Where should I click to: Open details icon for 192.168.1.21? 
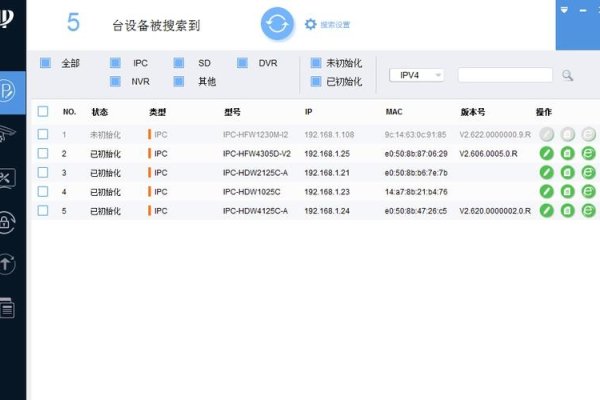[567, 172]
